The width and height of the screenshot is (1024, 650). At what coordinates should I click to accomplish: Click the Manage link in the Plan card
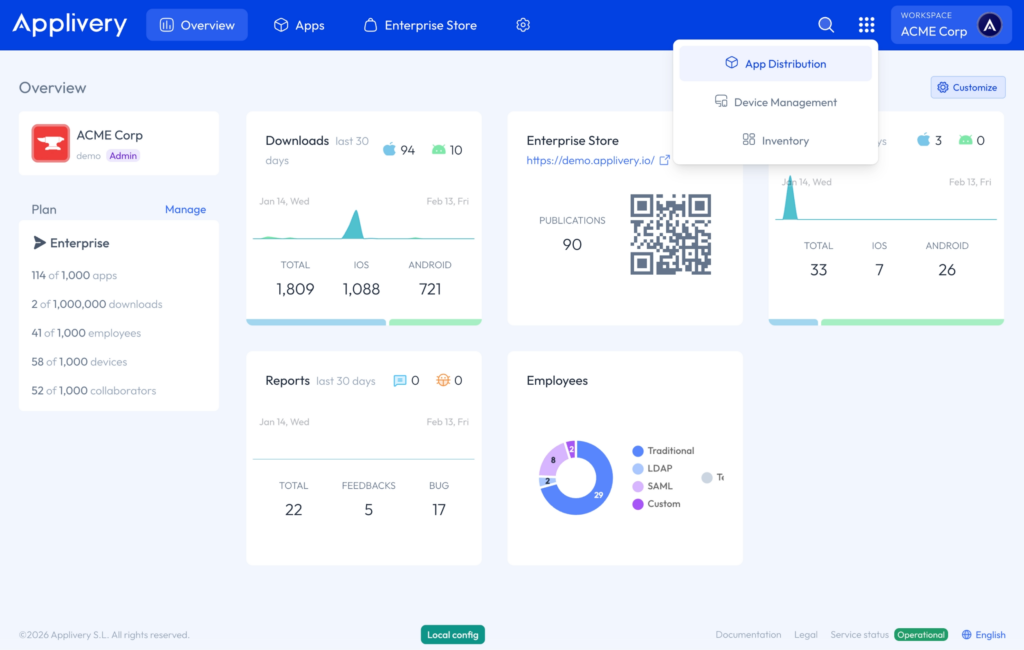point(186,209)
